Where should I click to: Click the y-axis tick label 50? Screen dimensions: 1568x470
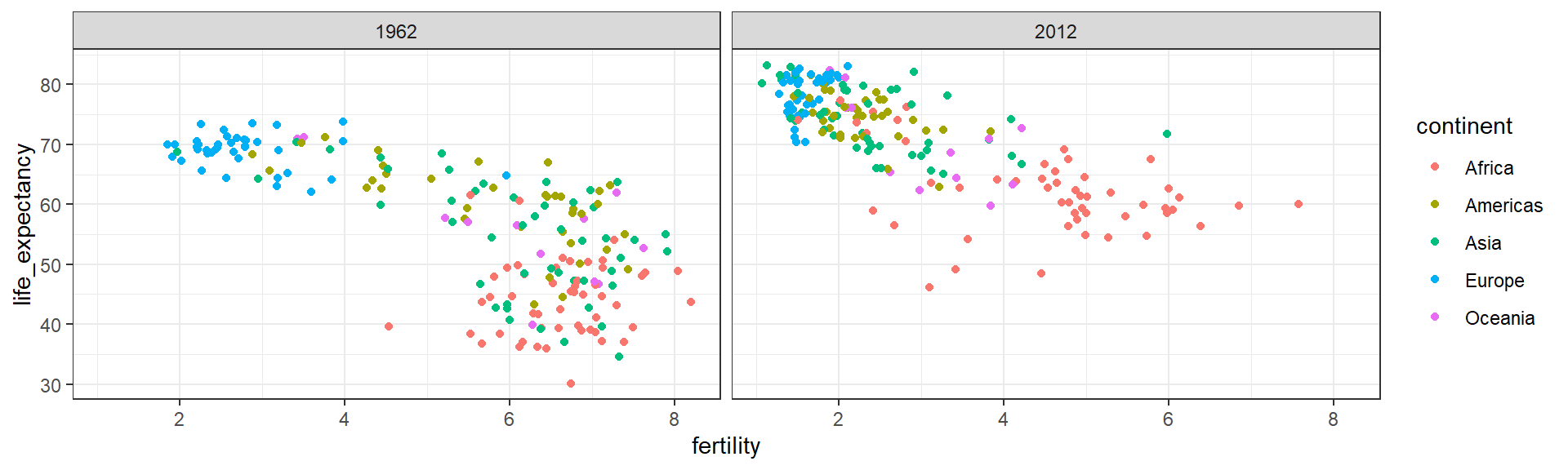click(51, 265)
